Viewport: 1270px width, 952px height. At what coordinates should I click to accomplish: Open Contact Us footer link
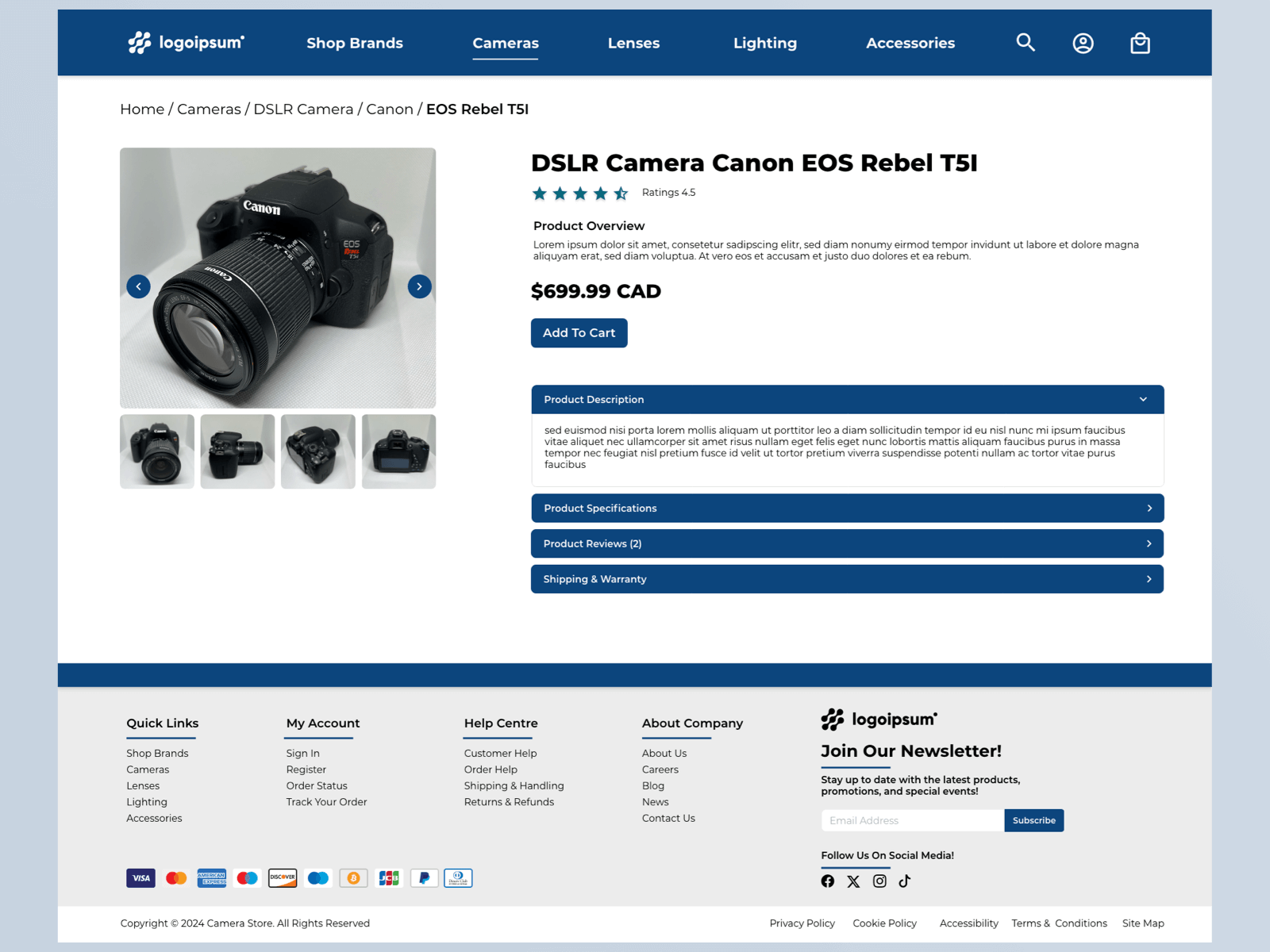coord(668,819)
